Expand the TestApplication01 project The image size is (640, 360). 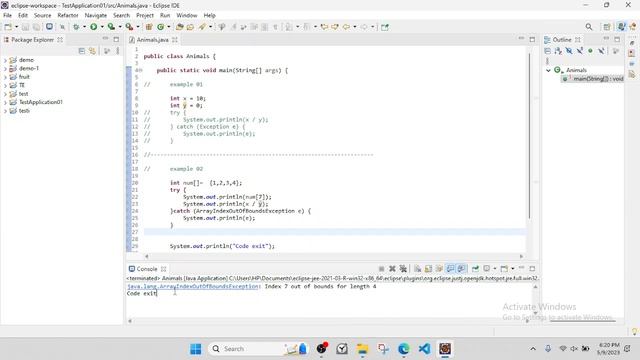pyautogui.click(x=5, y=102)
